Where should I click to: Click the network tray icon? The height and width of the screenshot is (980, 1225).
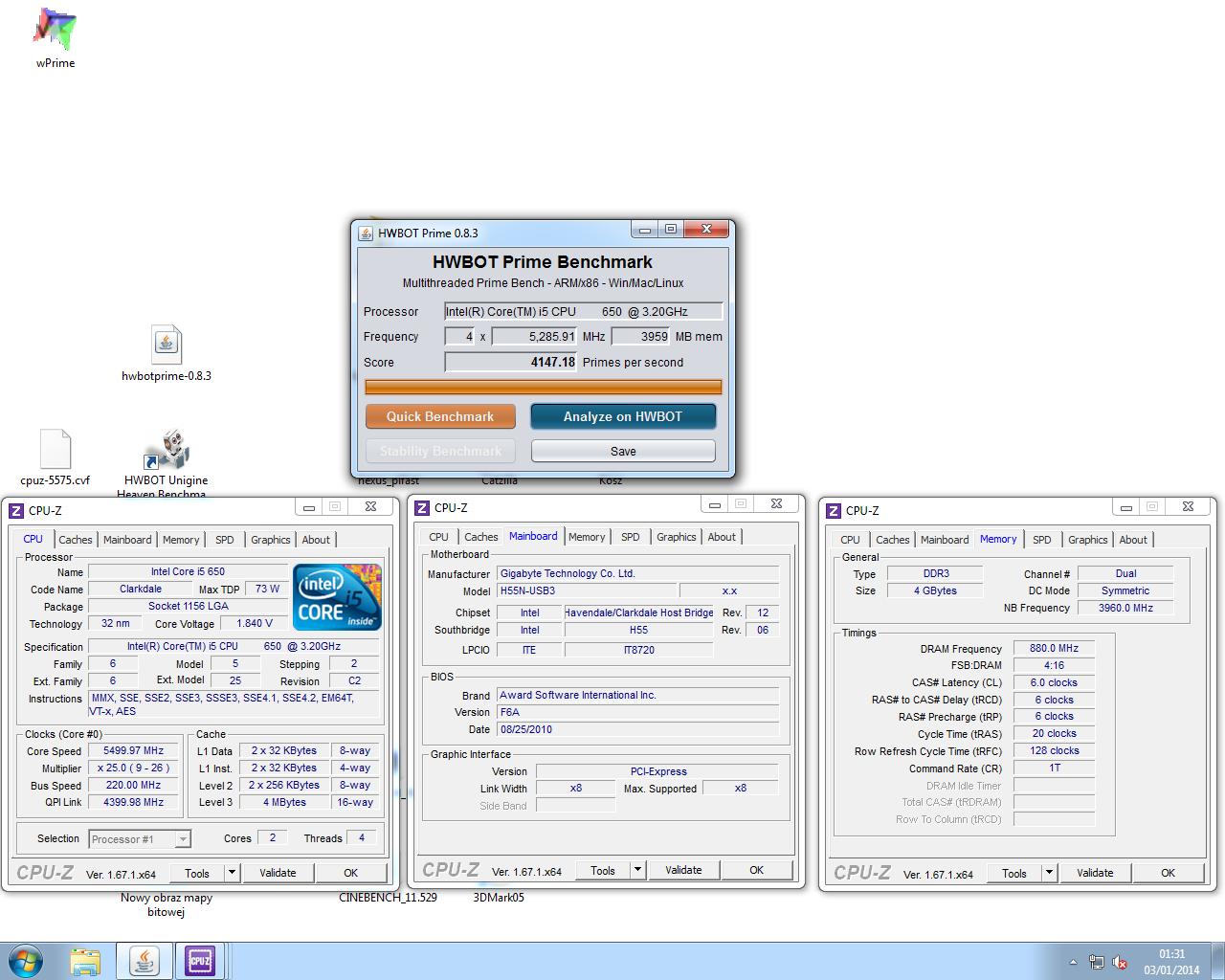tap(1097, 962)
